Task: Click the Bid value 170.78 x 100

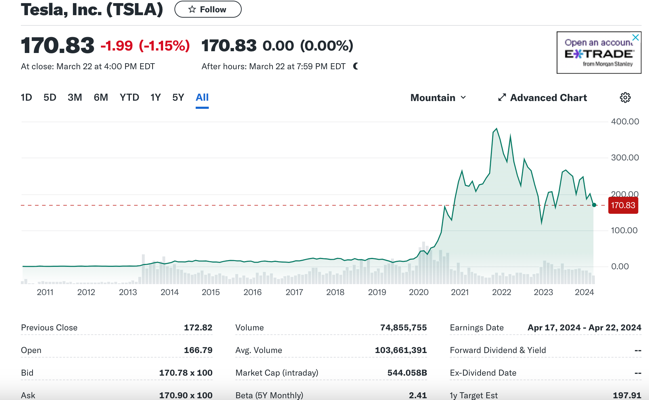Action: point(185,373)
